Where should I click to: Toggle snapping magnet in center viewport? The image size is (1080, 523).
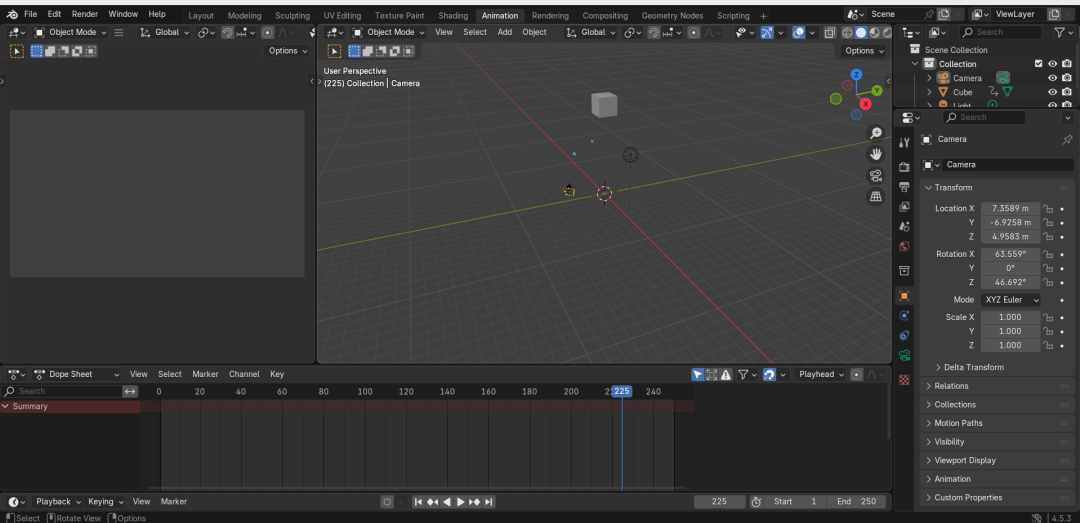(x=654, y=32)
